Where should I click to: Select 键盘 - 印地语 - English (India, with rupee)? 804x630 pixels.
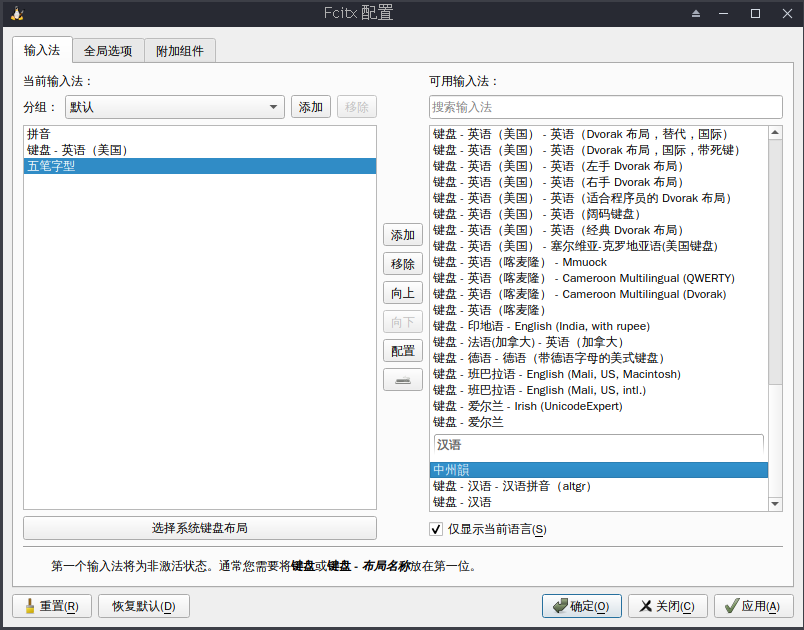click(x=599, y=326)
